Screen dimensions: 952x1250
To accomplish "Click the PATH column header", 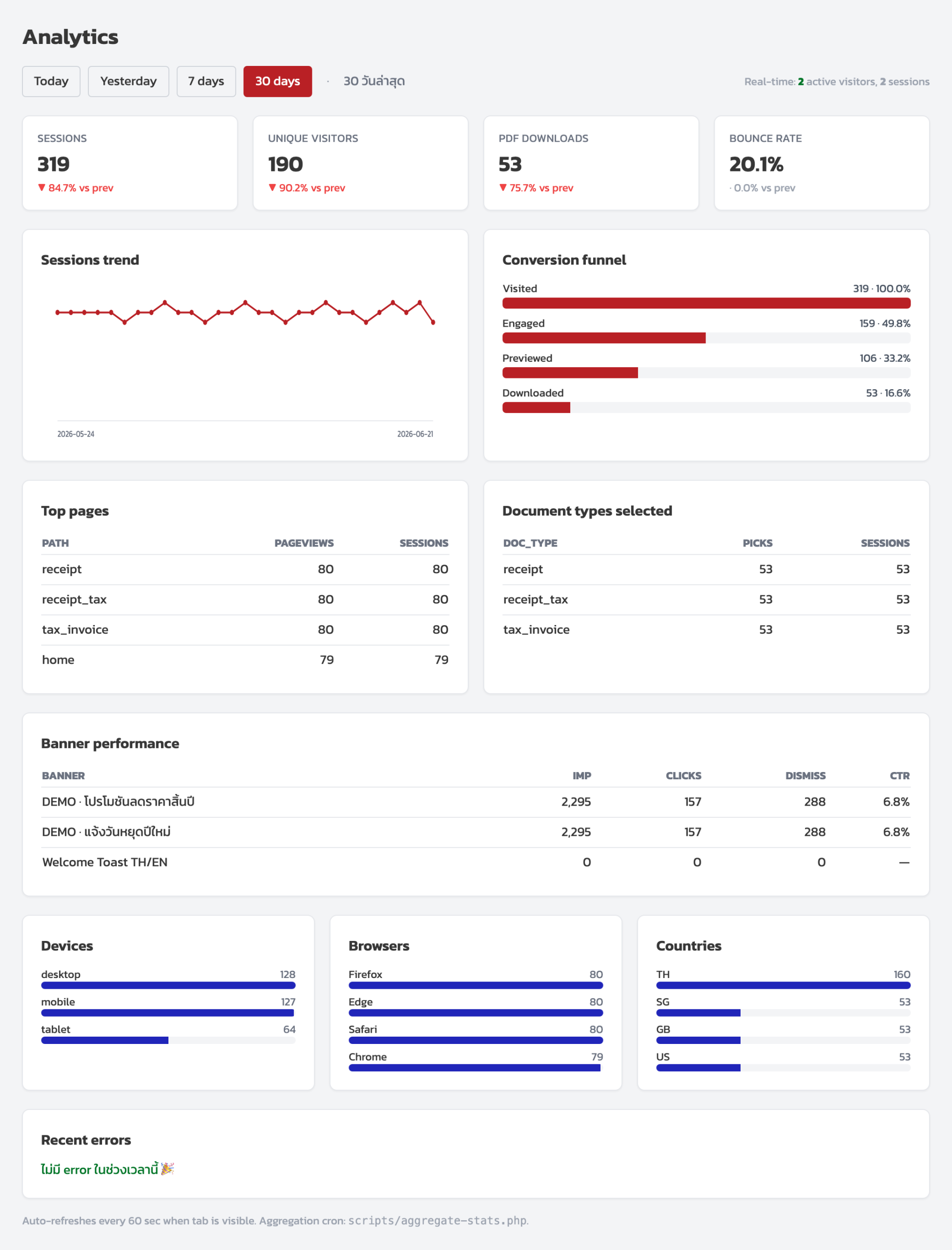I will tap(55, 543).
